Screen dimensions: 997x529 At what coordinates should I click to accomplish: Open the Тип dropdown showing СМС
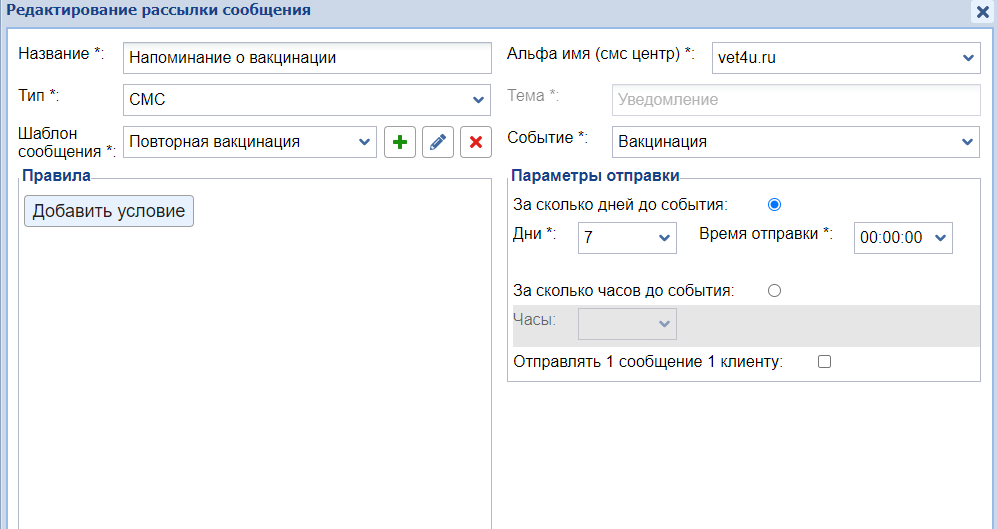click(x=307, y=100)
